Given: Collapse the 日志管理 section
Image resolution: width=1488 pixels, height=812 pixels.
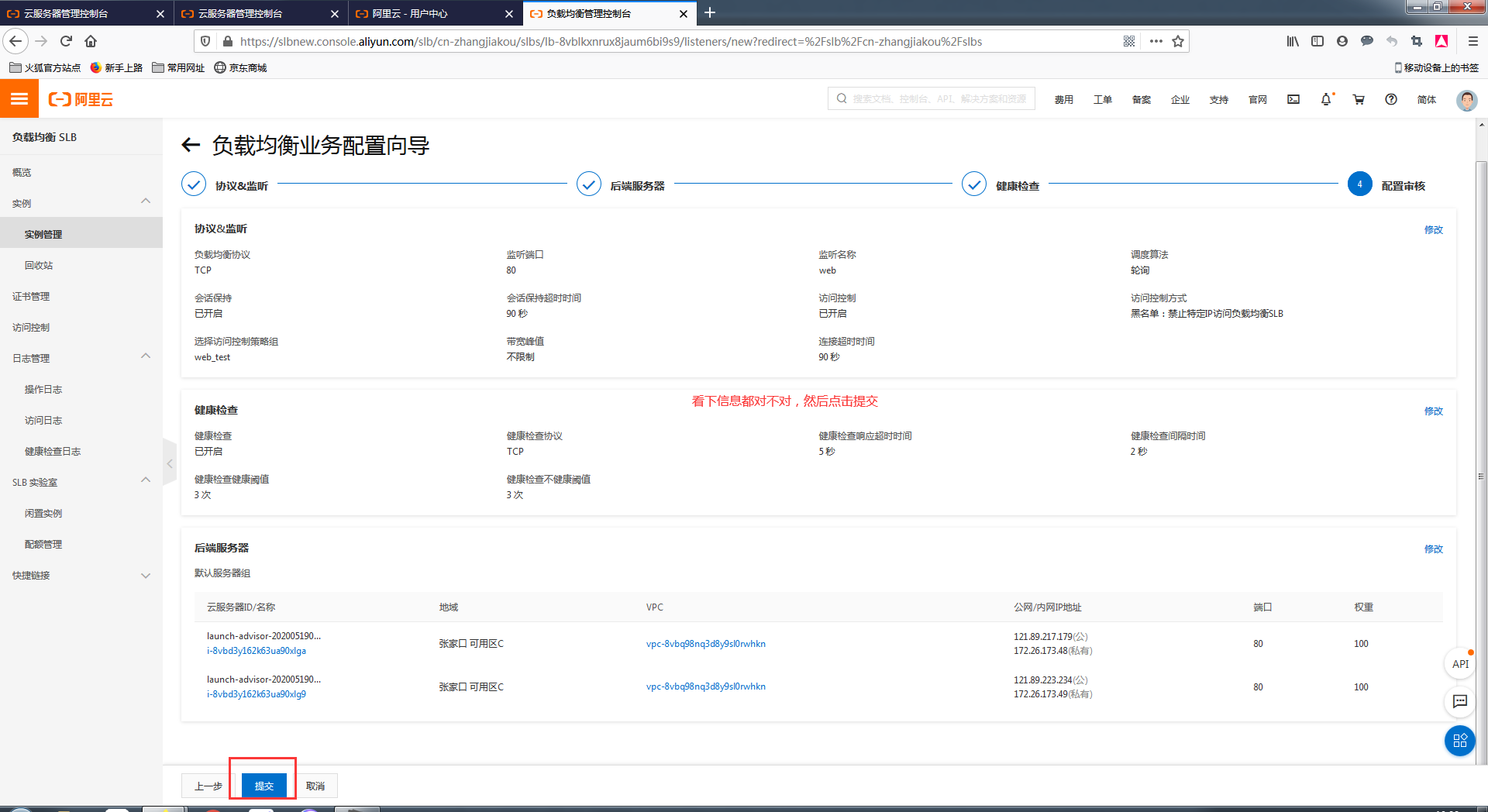Looking at the screenshot, I should coord(145,356).
